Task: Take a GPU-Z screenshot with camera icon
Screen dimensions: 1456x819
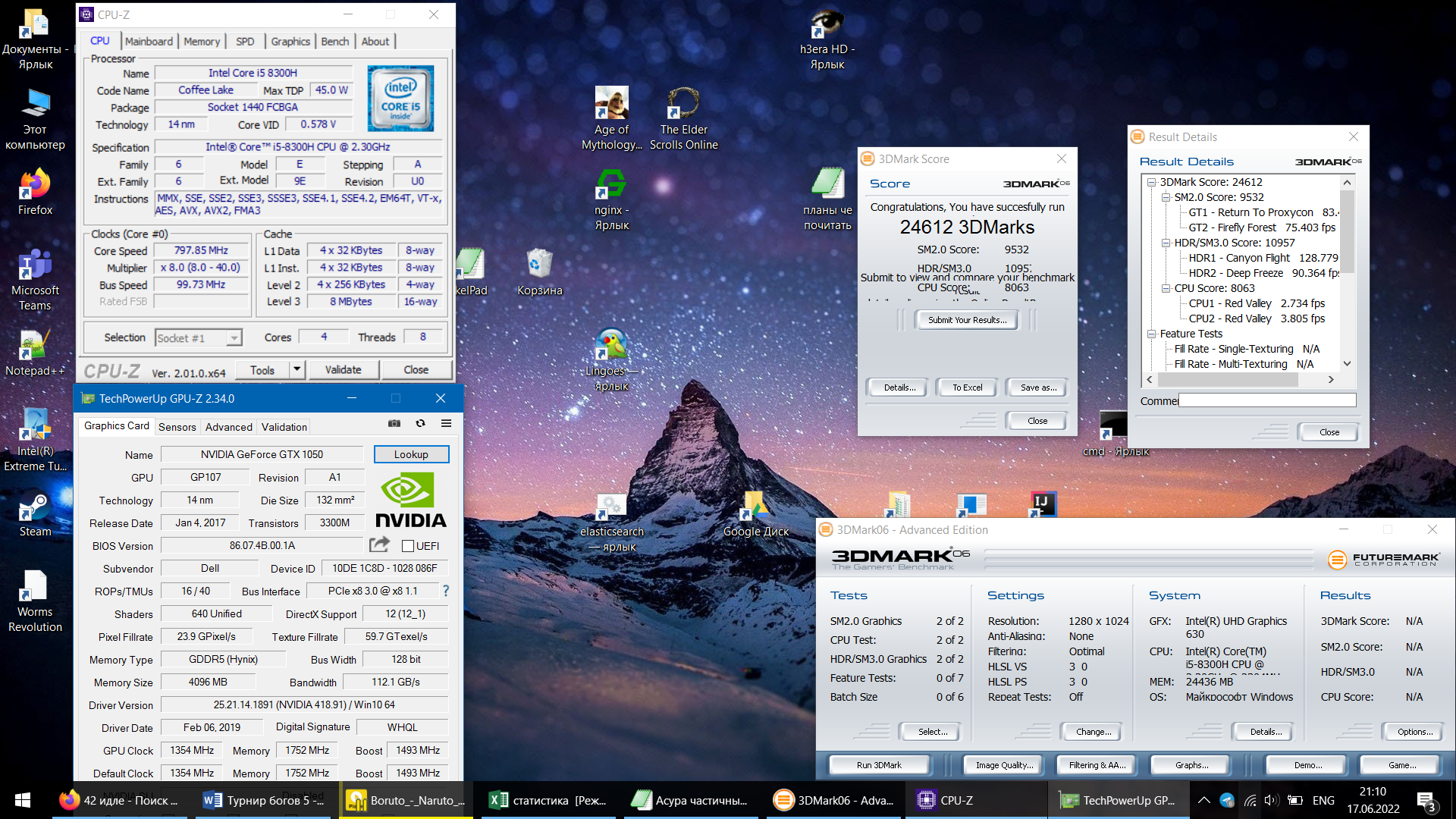Action: [x=394, y=423]
